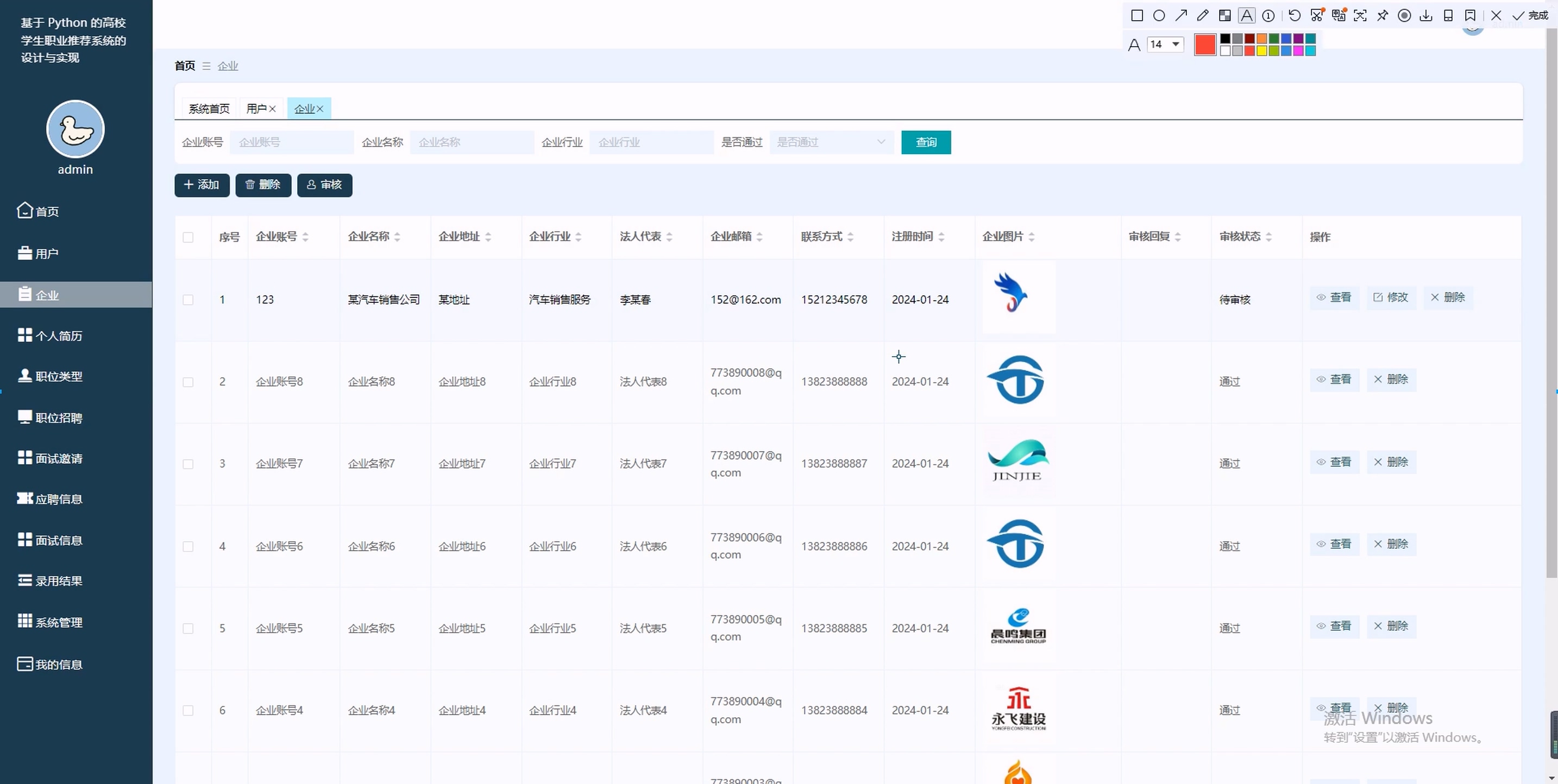Start screen recording icon
This screenshot has width=1558, height=784.
pos(1404,16)
